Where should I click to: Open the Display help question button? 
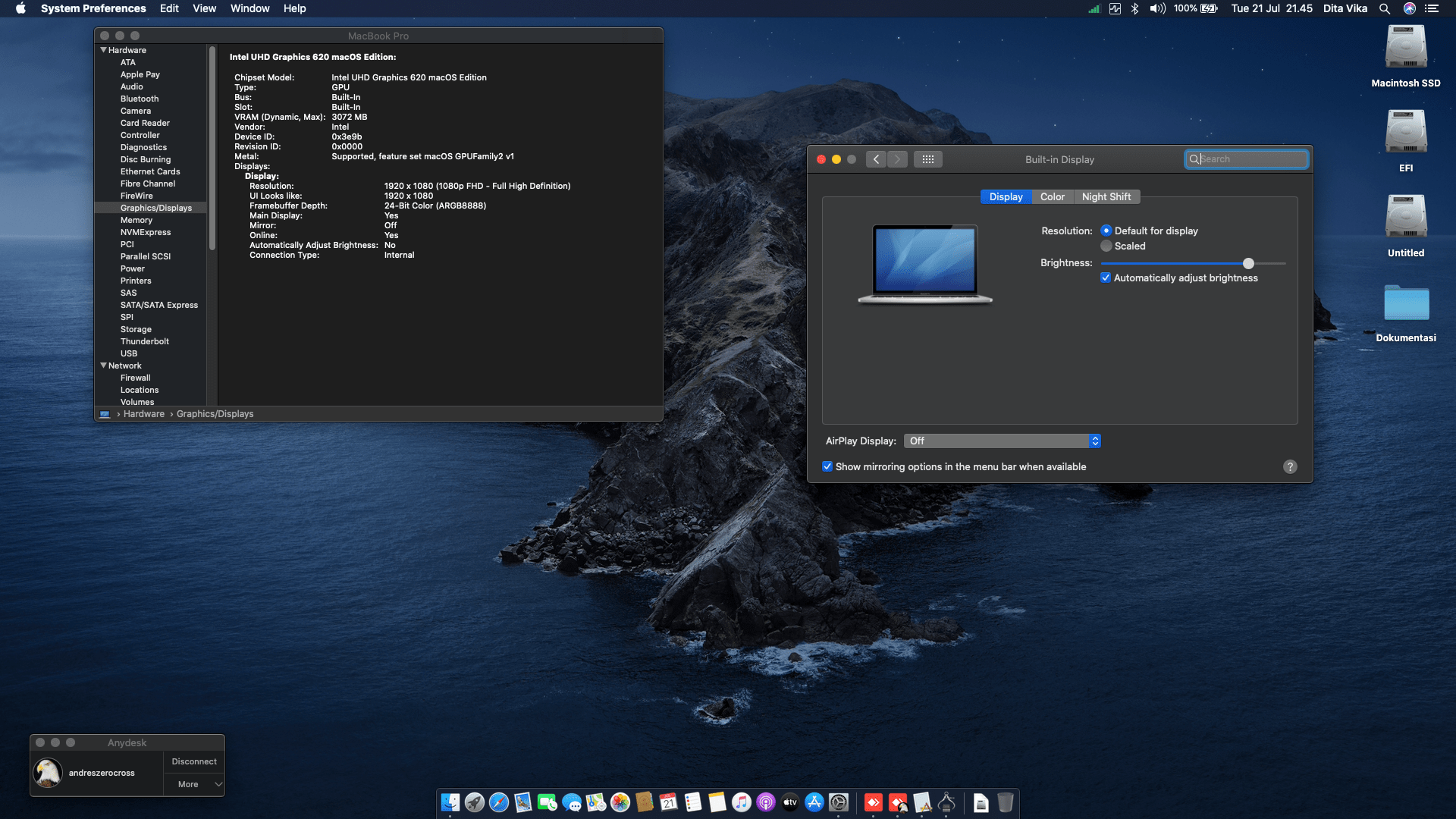coord(1290,466)
